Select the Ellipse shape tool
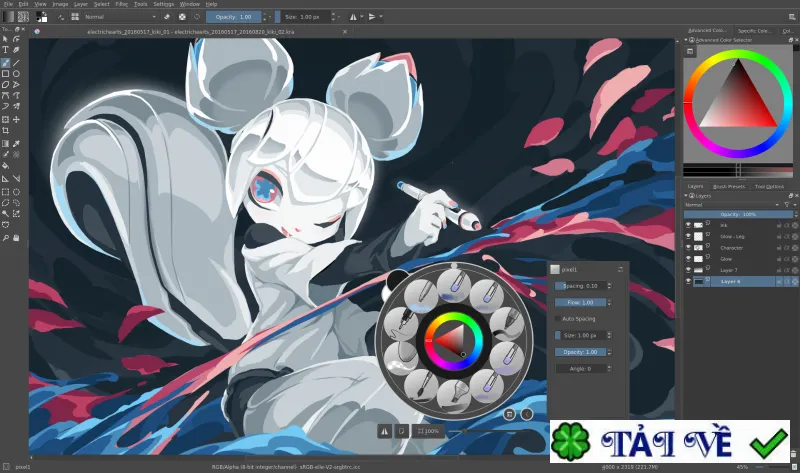Image resolution: width=800 pixels, height=473 pixels. (16, 74)
